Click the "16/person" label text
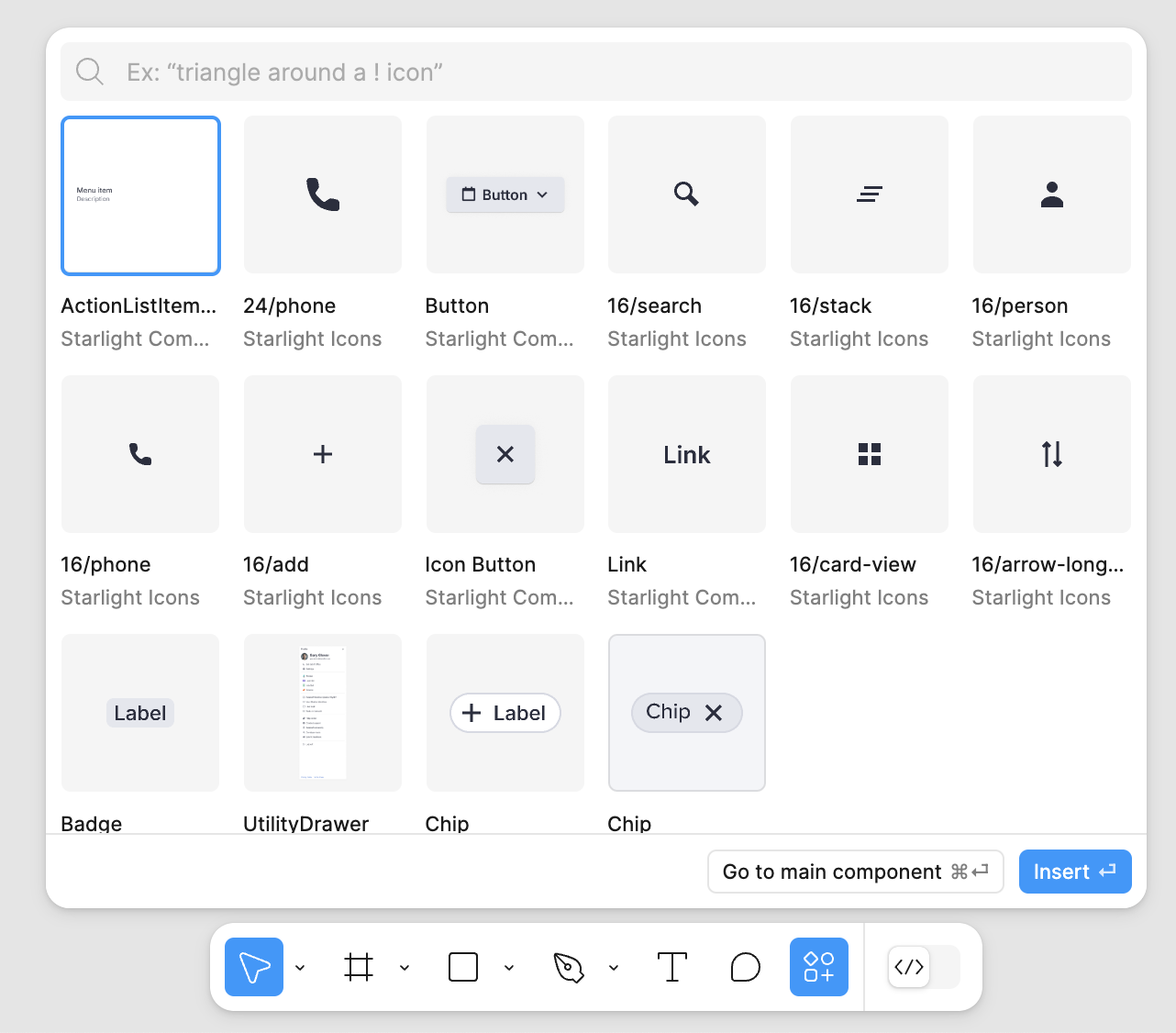Viewport: 1176px width, 1033px height. [1020, 305]
